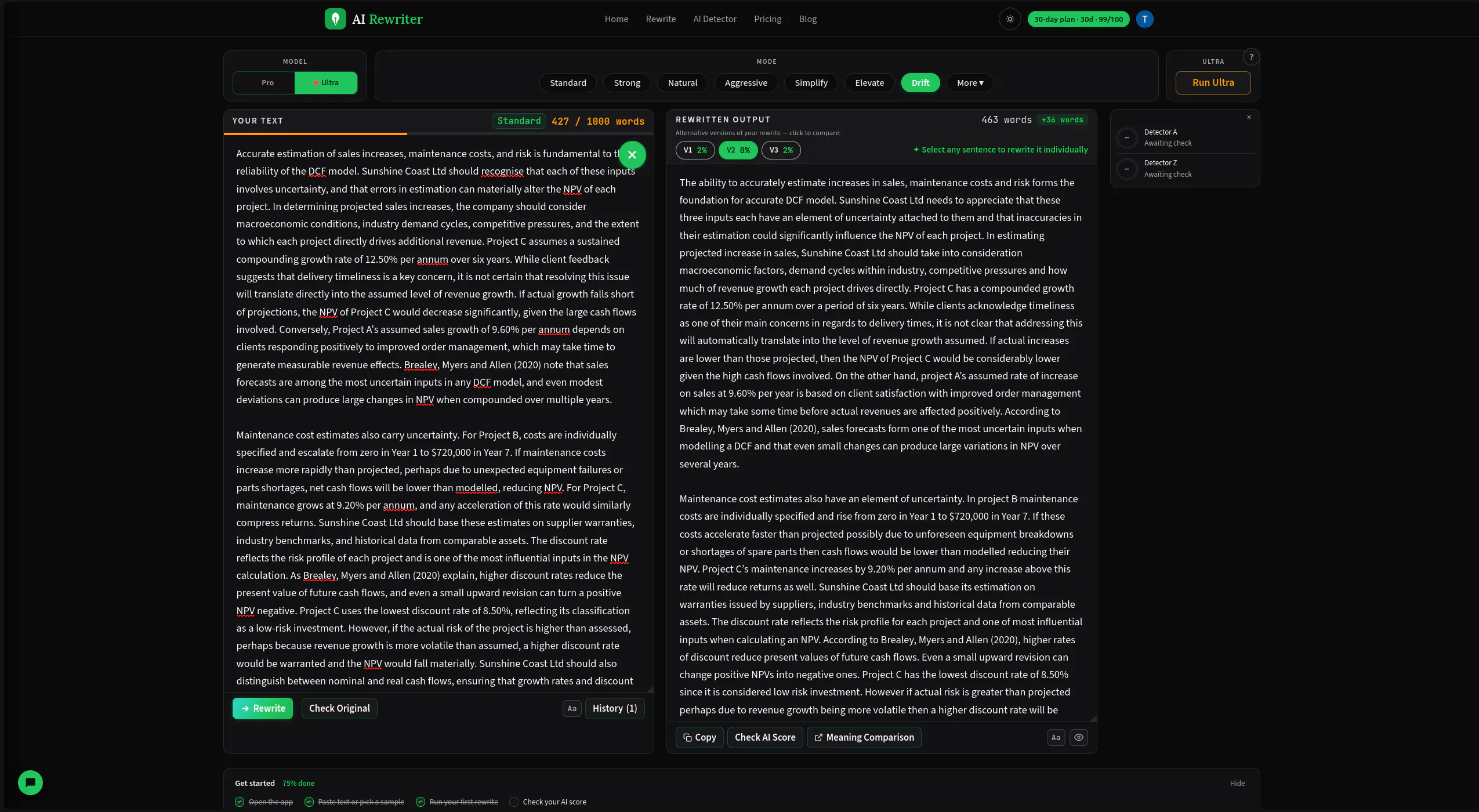
Task: Click the word count progress bar
Action: click(438, 134)
